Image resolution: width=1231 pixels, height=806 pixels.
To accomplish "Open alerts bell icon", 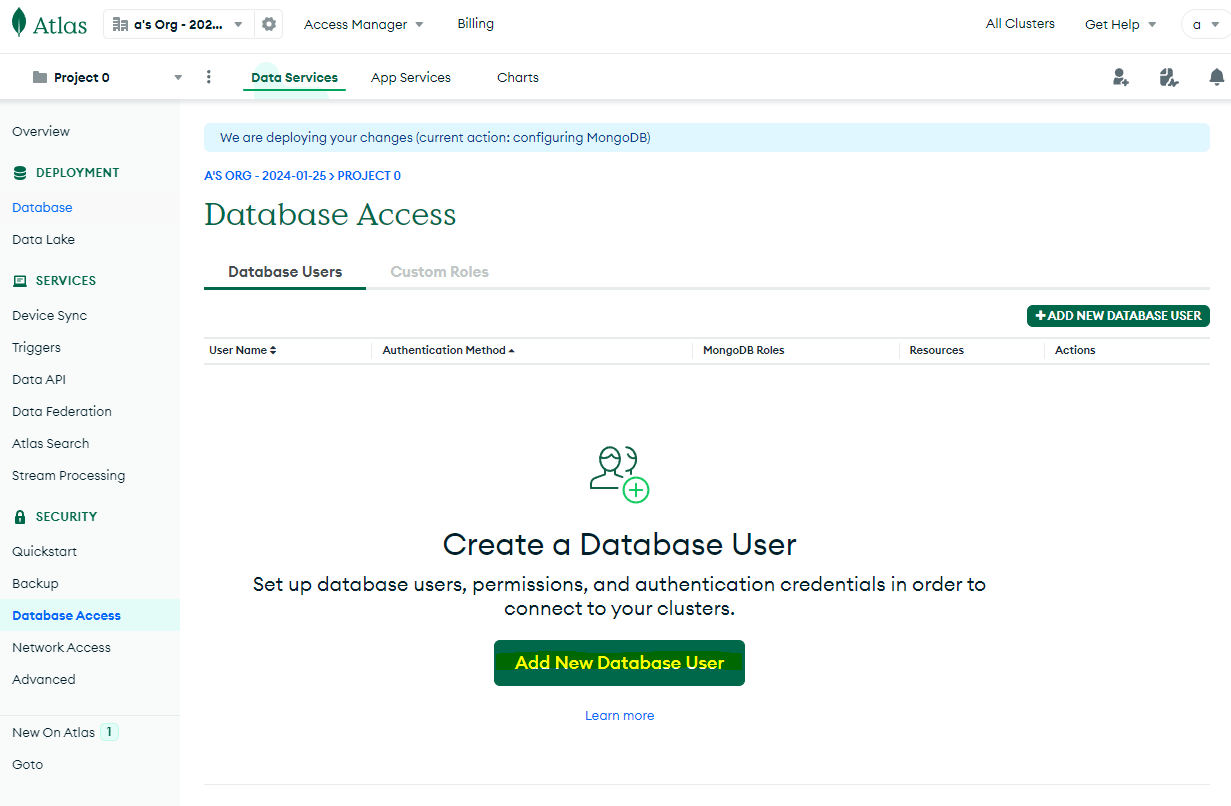I will (1217, 77).
